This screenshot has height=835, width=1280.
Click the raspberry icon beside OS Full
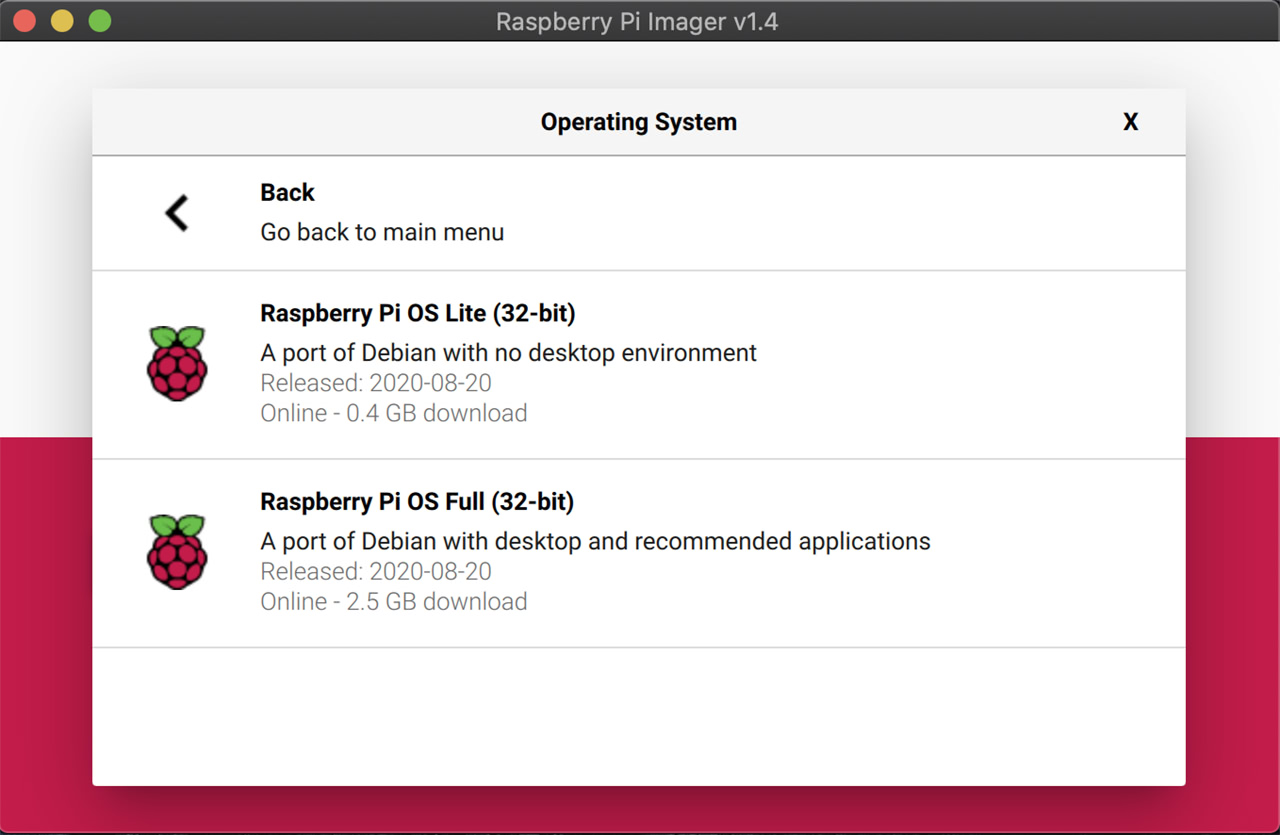click(177, 552)
